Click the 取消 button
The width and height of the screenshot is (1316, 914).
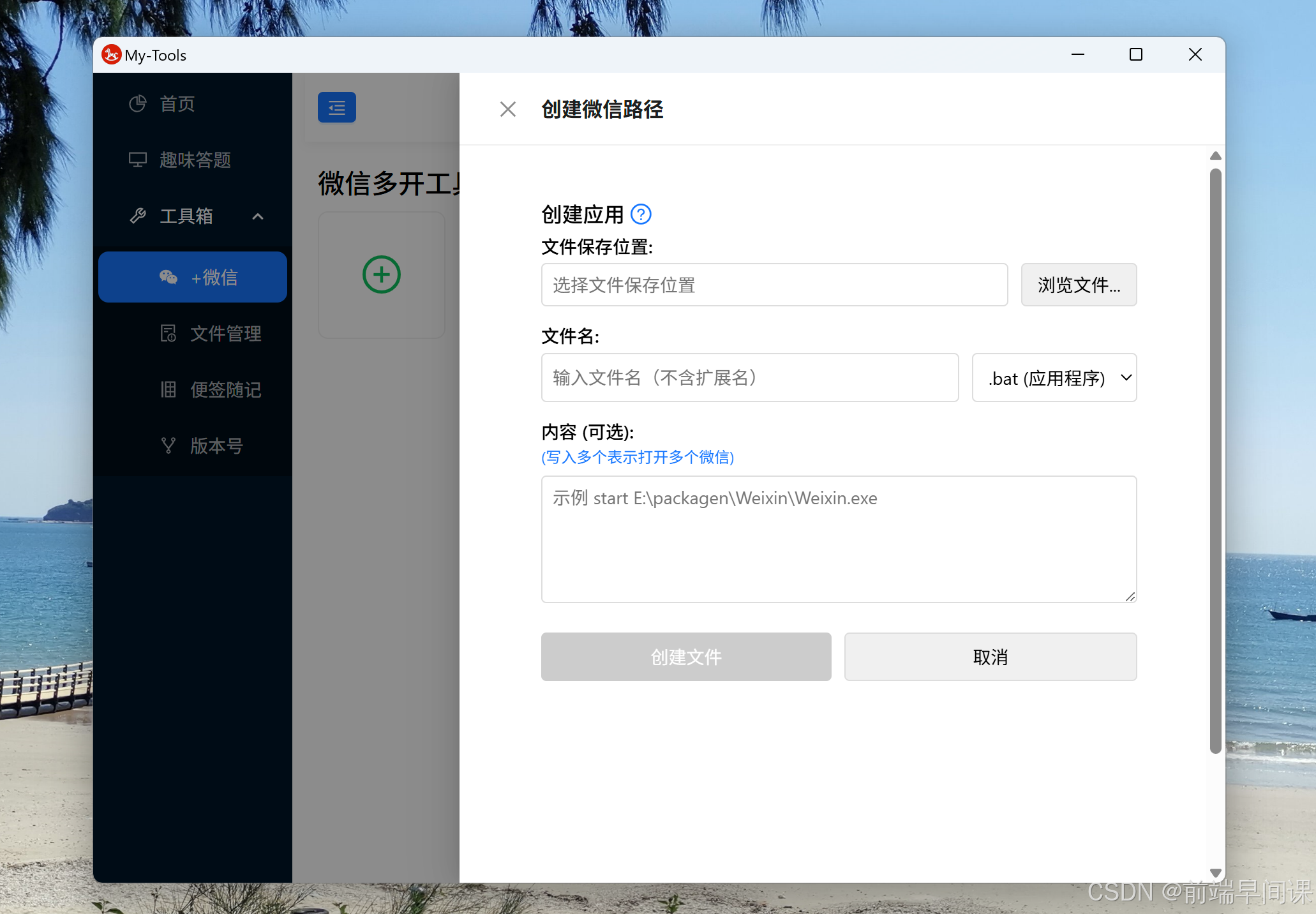991,657
